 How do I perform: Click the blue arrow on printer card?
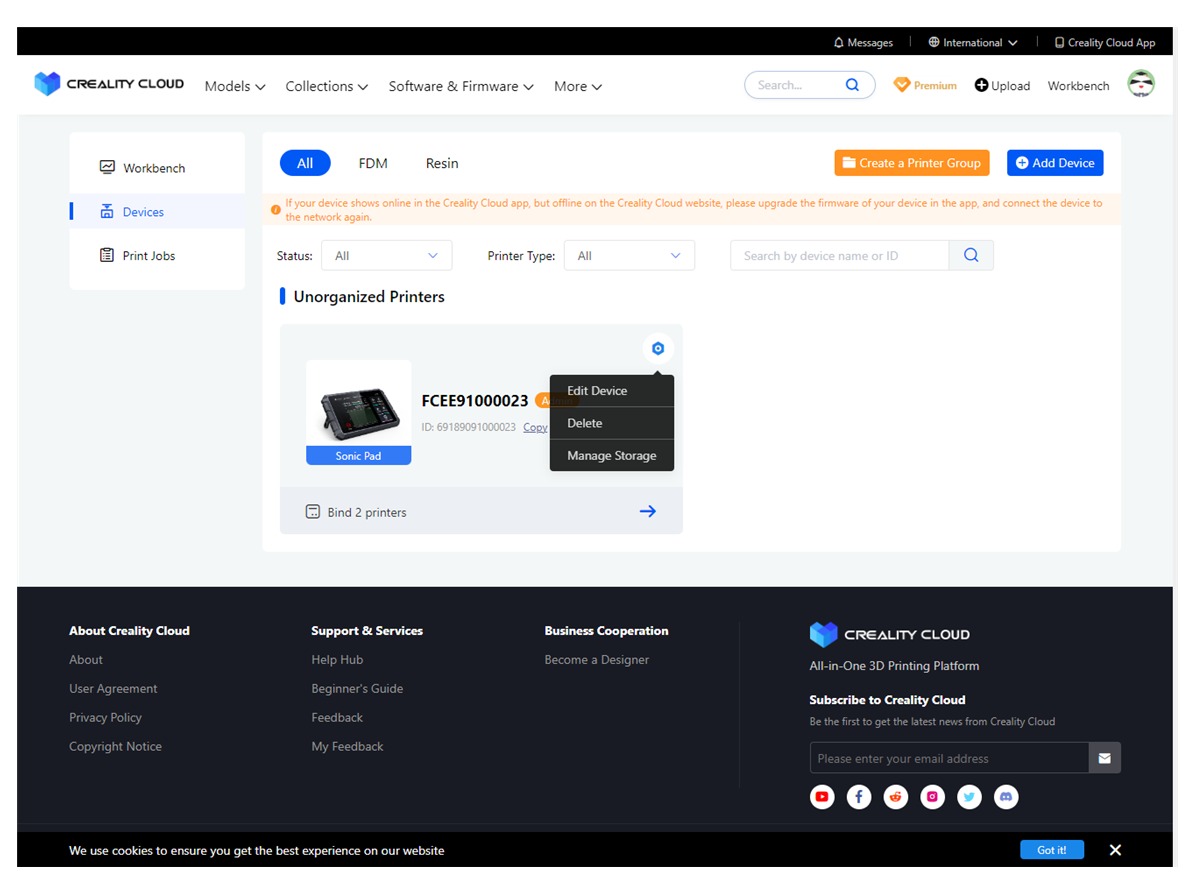[x=648, y=511]
